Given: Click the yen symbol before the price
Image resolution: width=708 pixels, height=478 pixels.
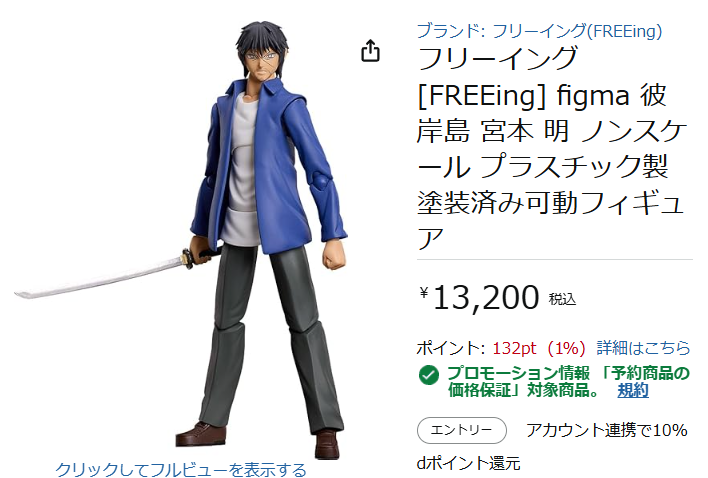Looking at the screenshot, I should click(x=424, y=293).
